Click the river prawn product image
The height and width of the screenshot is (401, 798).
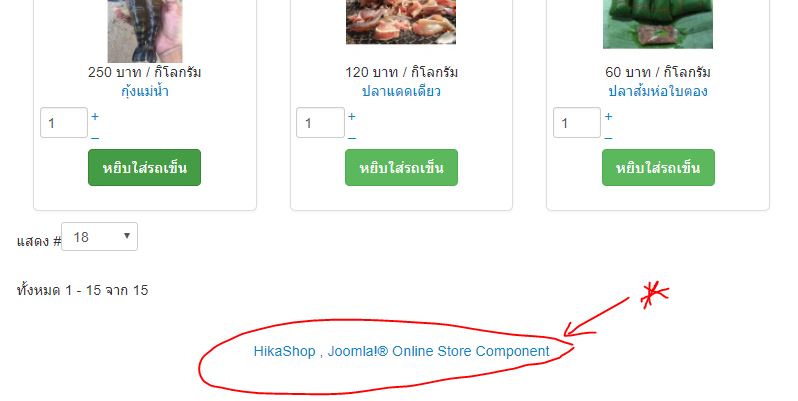[x=145, y=31]
